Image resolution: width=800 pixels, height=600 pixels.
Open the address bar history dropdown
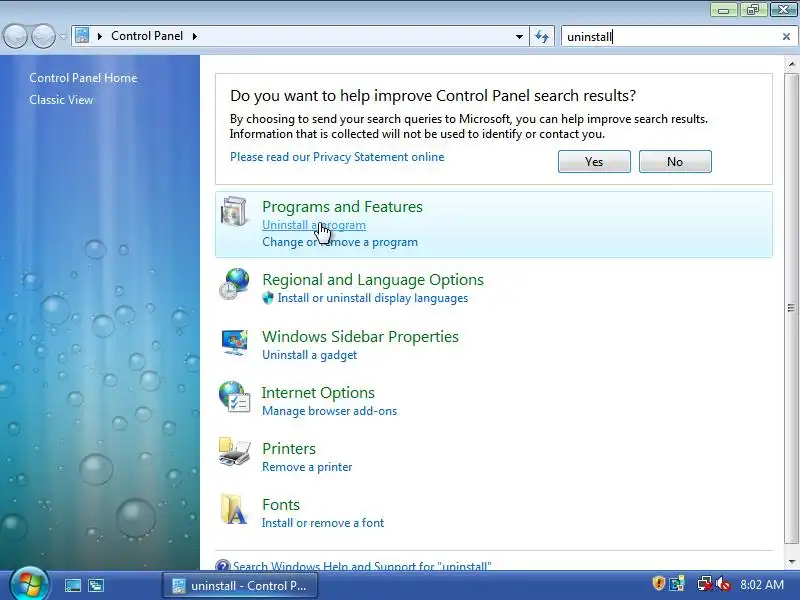[x=519, y=37]
